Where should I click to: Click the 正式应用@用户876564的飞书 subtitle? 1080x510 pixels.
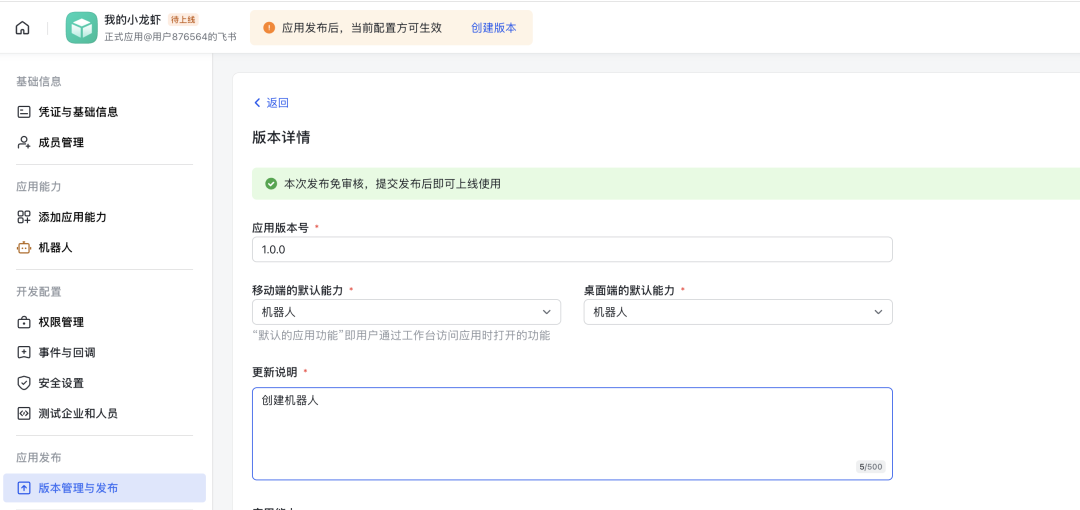point(170,37)
